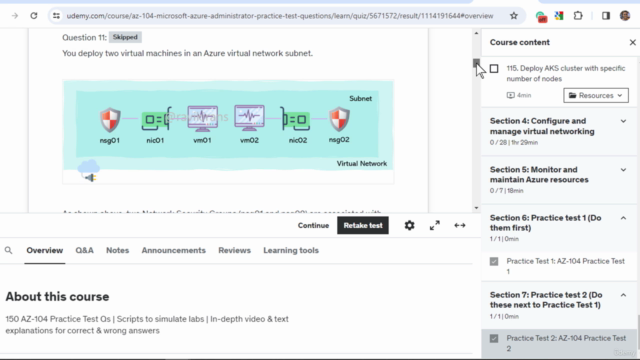Expand Section 4 Configure and manage virtual networking
Viewport: 640px width, 360px height.
click(558, 131)
